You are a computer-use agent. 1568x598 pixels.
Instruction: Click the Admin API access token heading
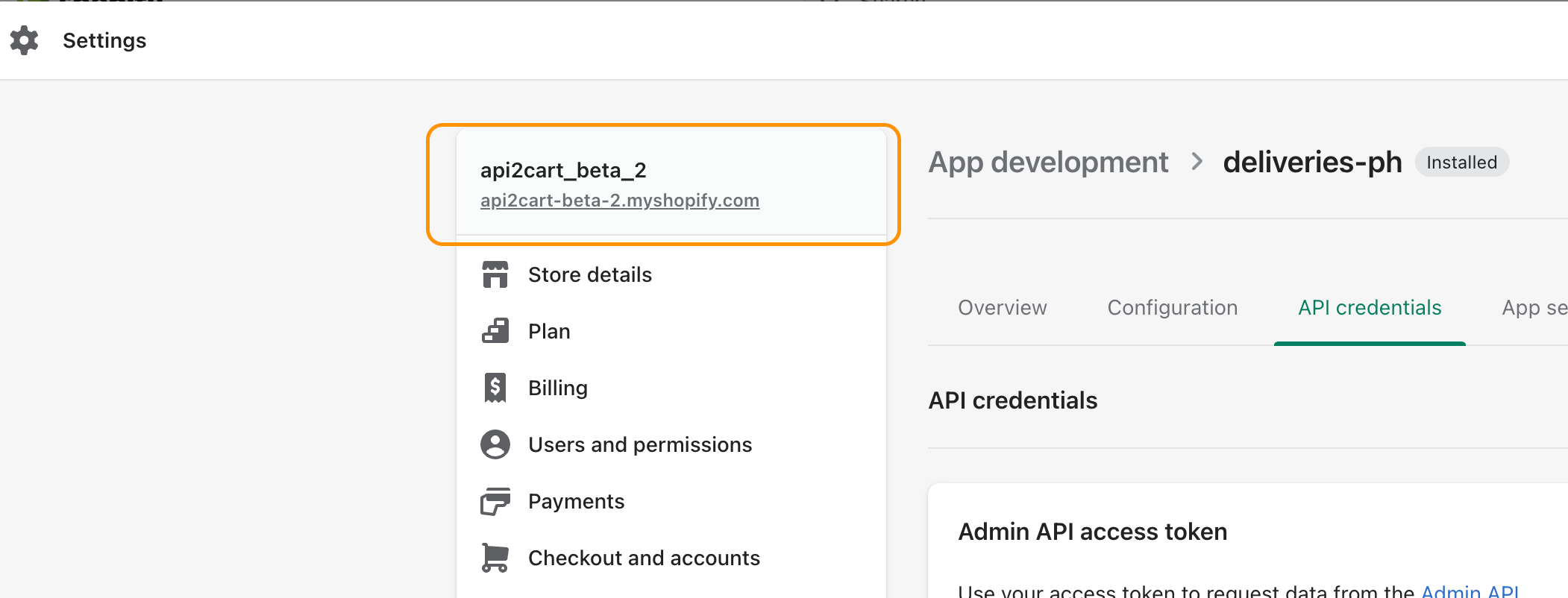pos(1092,532)
